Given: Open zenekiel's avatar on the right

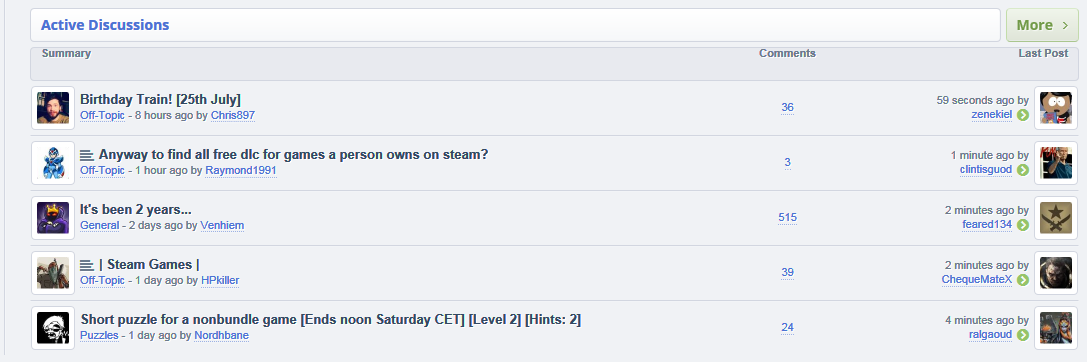Looking at the screenshot, I should pyautogui.click(x=1055, y=108).
